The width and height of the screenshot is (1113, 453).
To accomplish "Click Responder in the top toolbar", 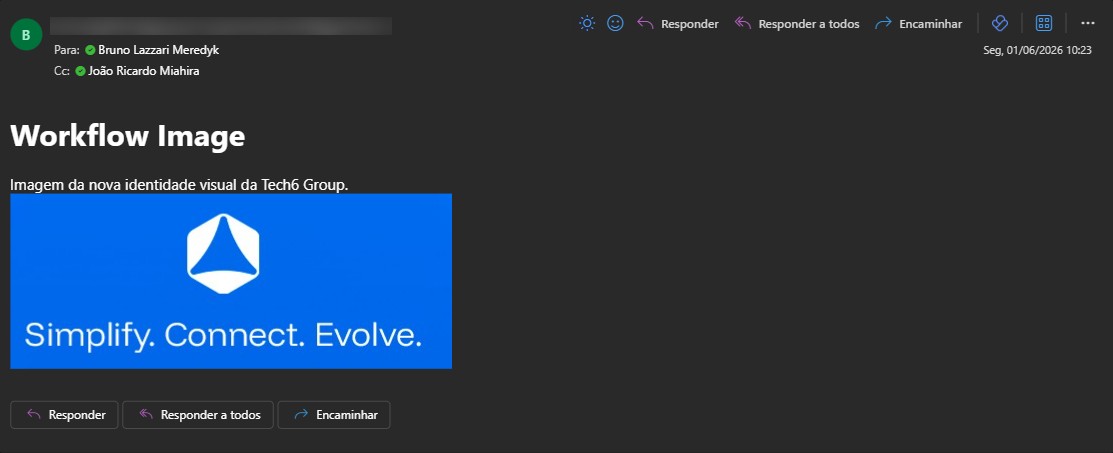I will (x=678, y=23).
